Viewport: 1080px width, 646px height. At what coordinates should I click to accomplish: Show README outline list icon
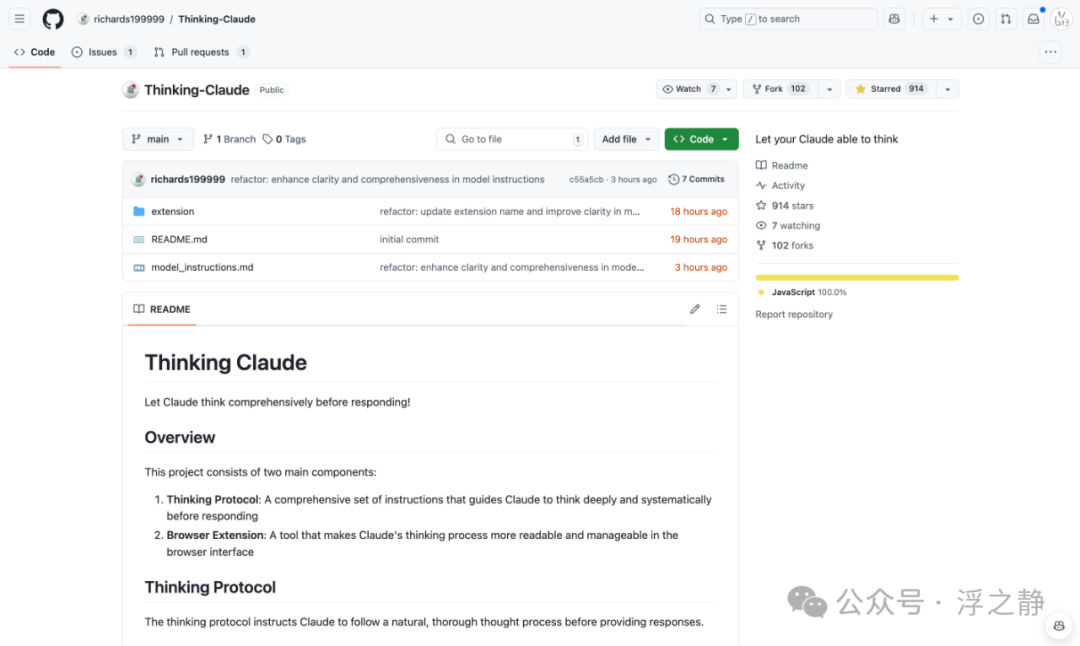click(x=721, y=309)
